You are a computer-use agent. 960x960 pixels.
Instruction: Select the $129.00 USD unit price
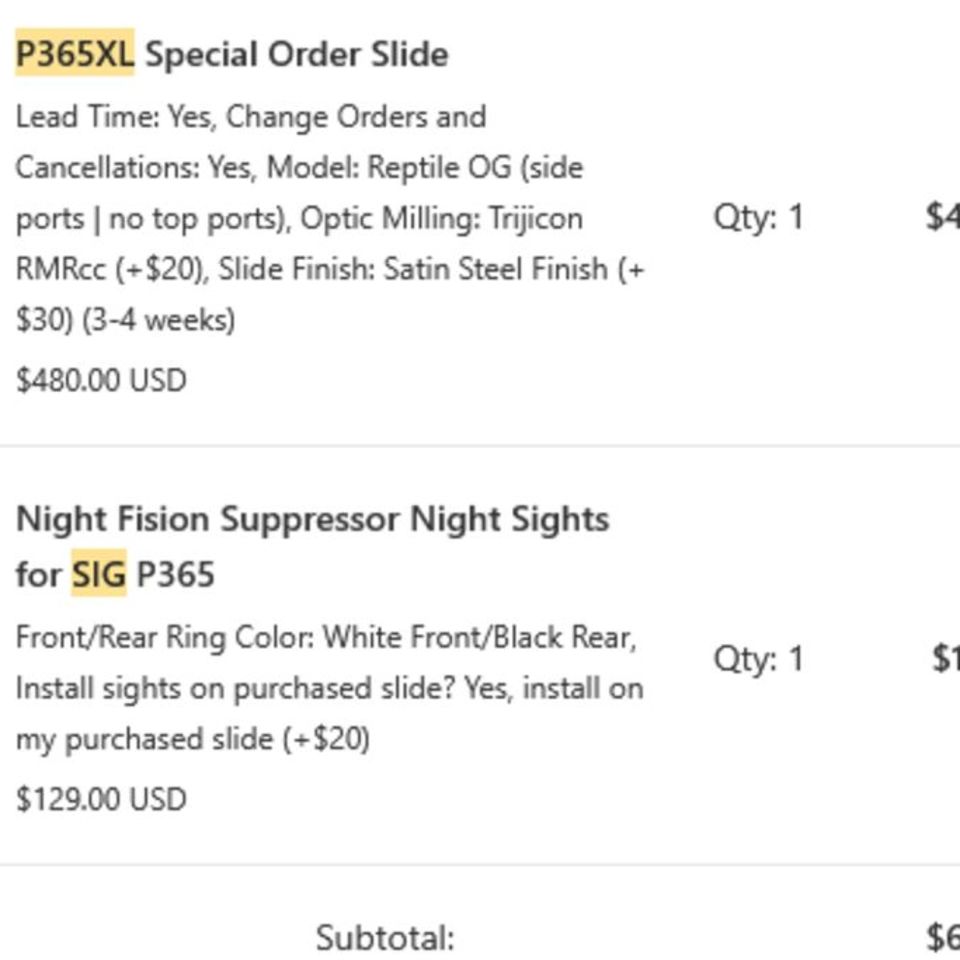pos(101,800)
